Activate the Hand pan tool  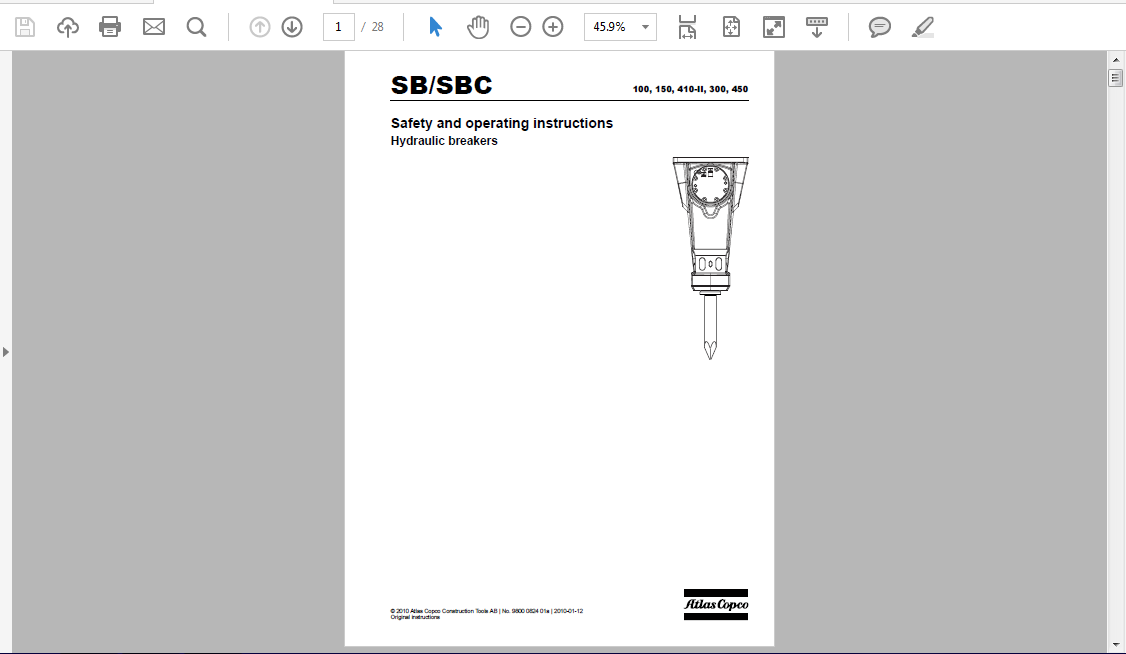click(x=478, y=27)
